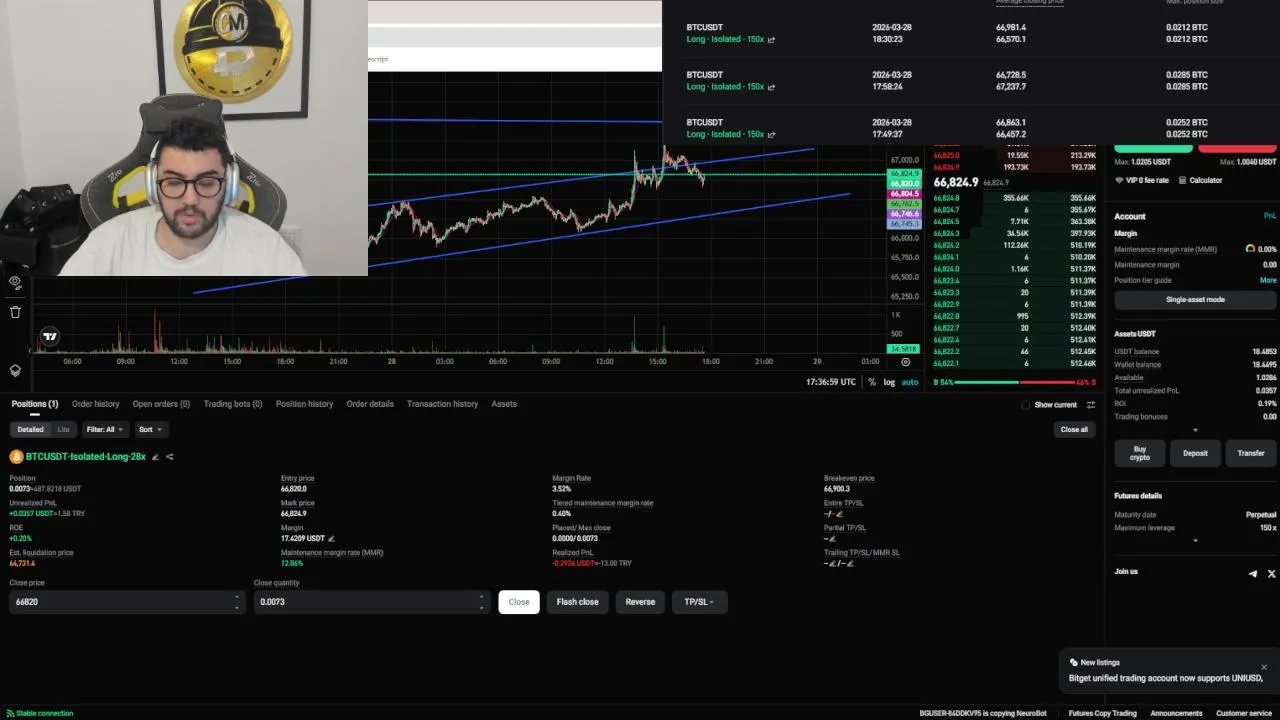
Task: Open the chart object tree layers icon
Action: coord(15,370)
